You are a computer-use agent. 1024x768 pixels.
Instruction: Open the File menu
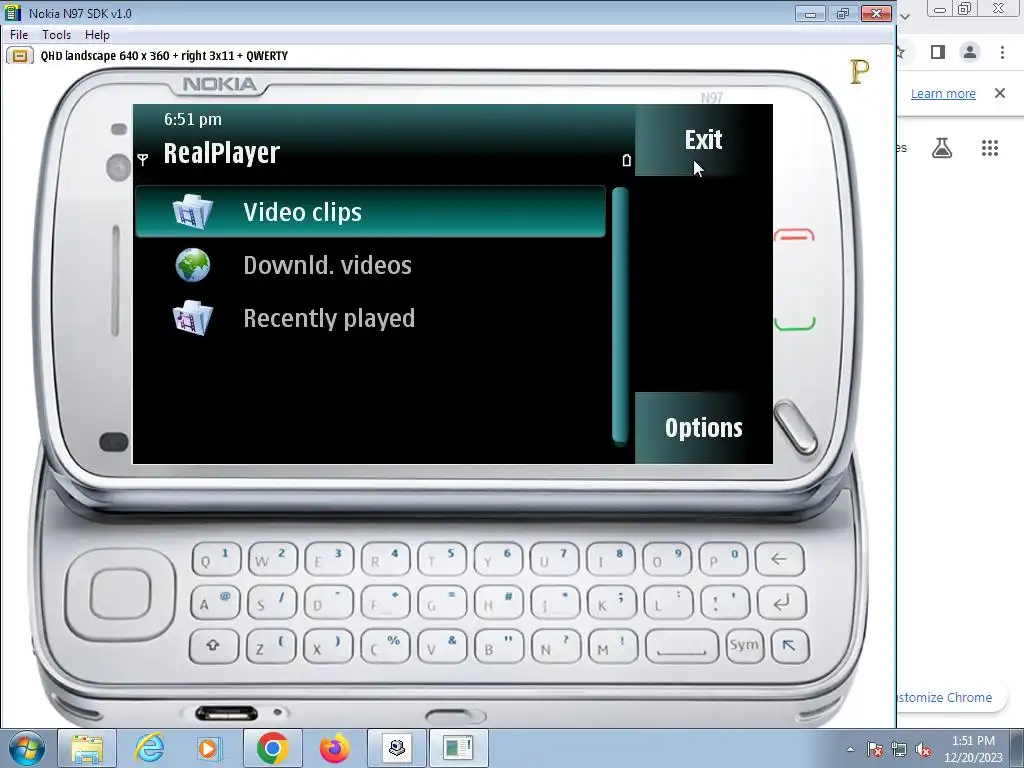click(19, 35)
